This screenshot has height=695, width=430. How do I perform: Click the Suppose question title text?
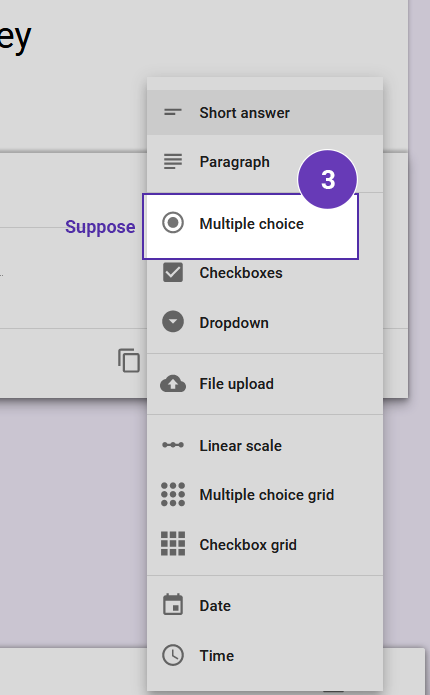(x=100, y=227)
